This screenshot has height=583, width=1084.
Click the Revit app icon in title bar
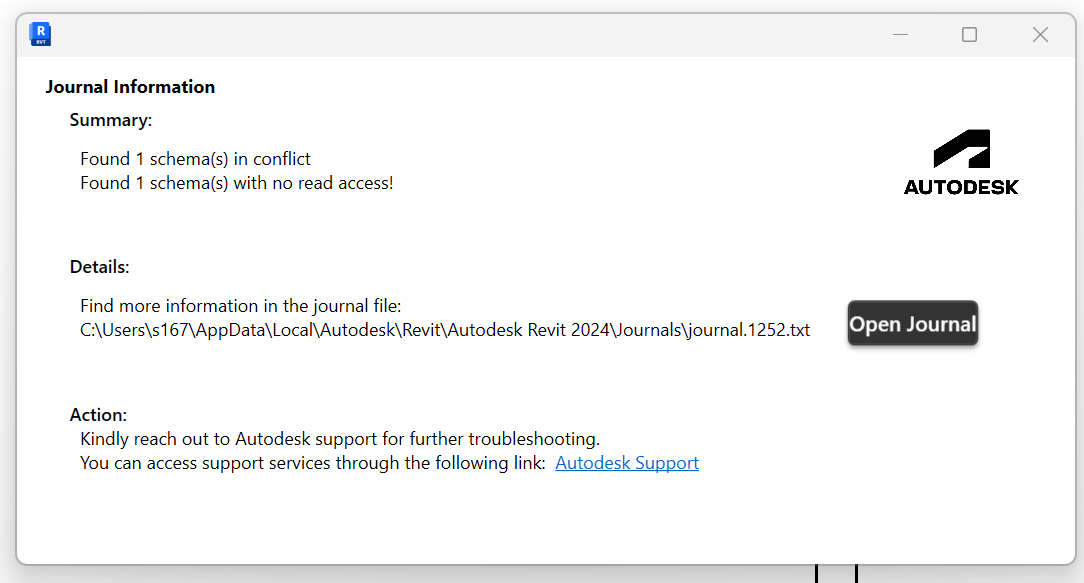[x=41, y=34]
